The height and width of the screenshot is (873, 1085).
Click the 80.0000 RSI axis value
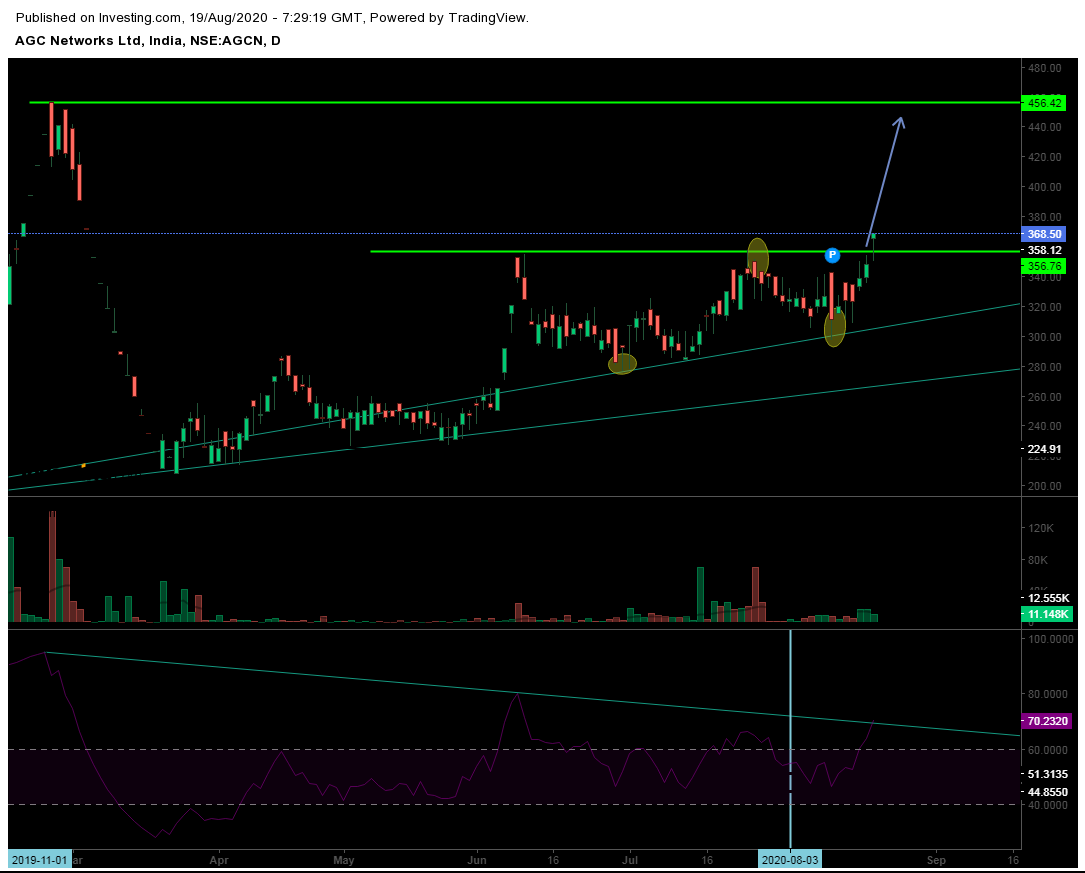1048,695
